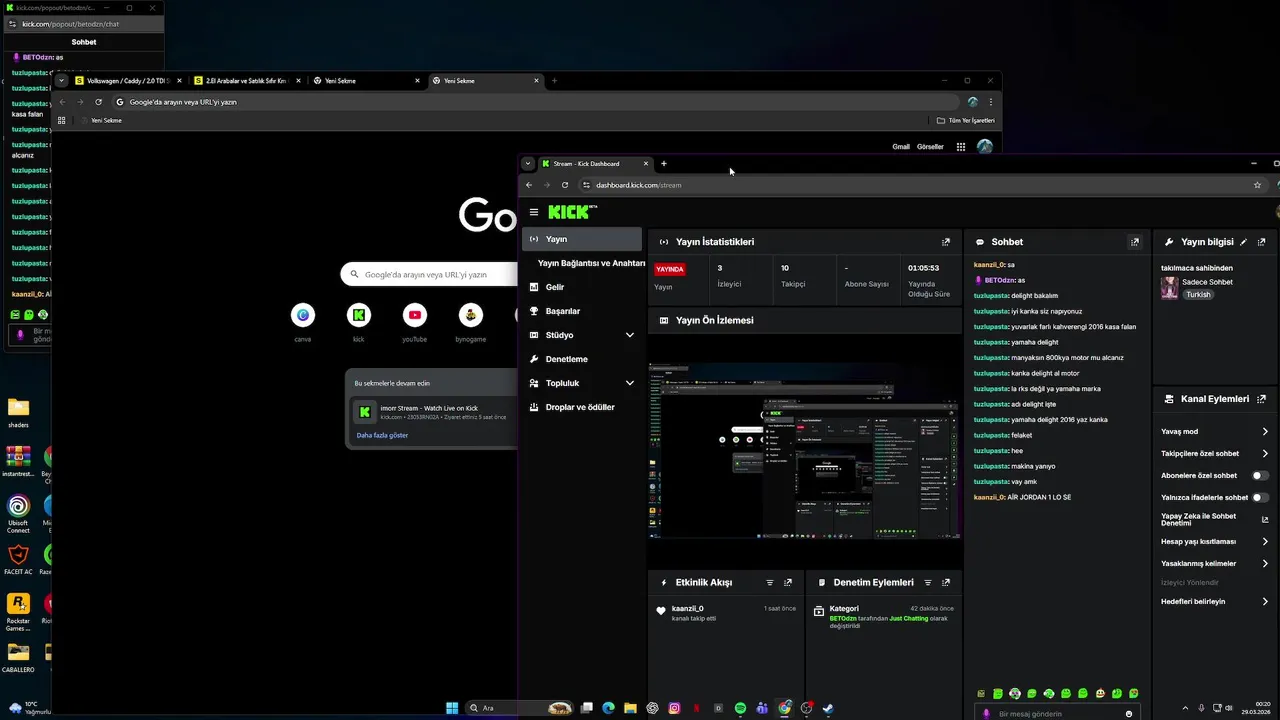Open imorr Stream - Watch Live on Kick card

pos(432,411)
